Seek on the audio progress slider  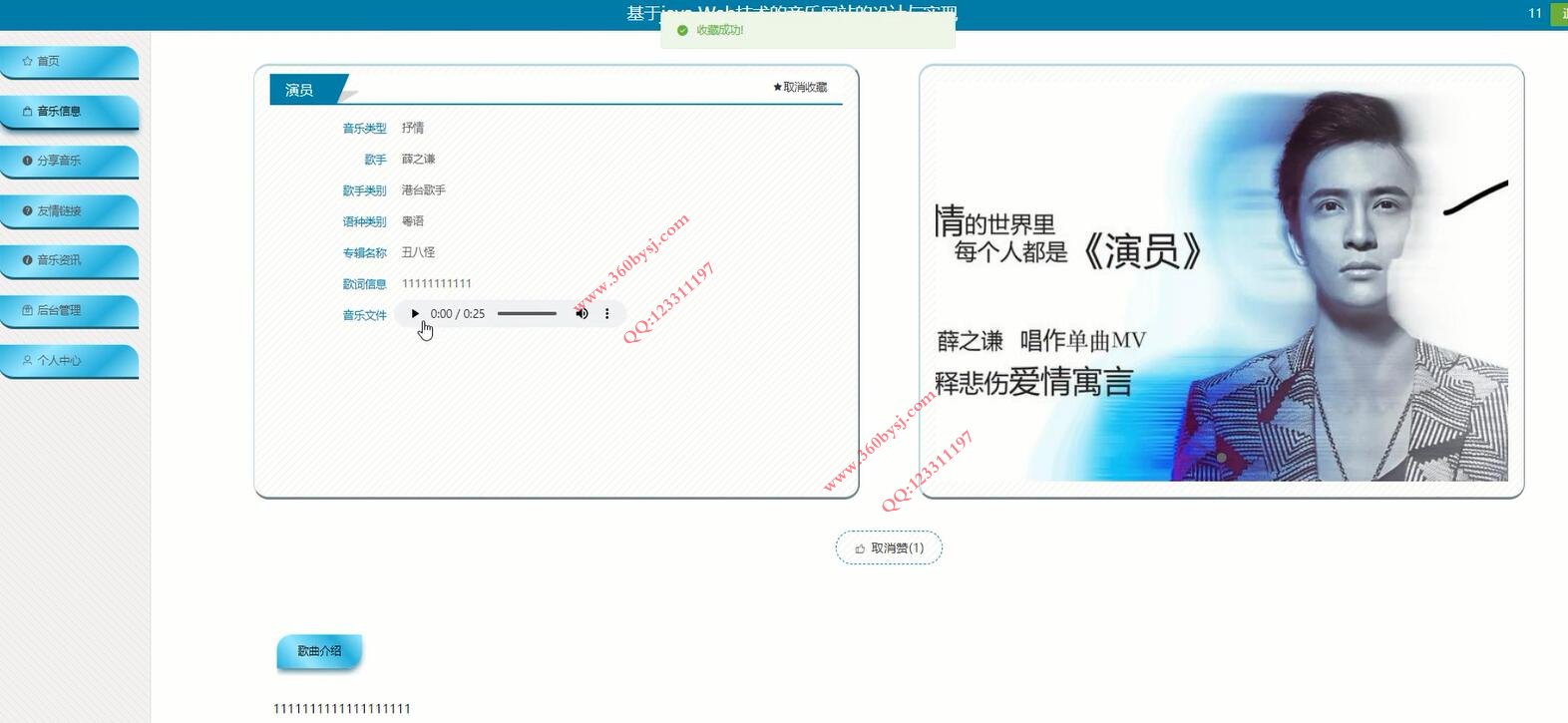click(x=527, y=314)
